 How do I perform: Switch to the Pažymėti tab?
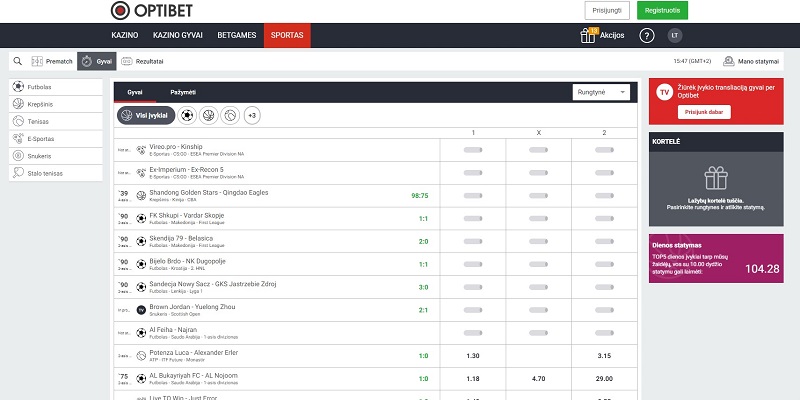point(183,92)
